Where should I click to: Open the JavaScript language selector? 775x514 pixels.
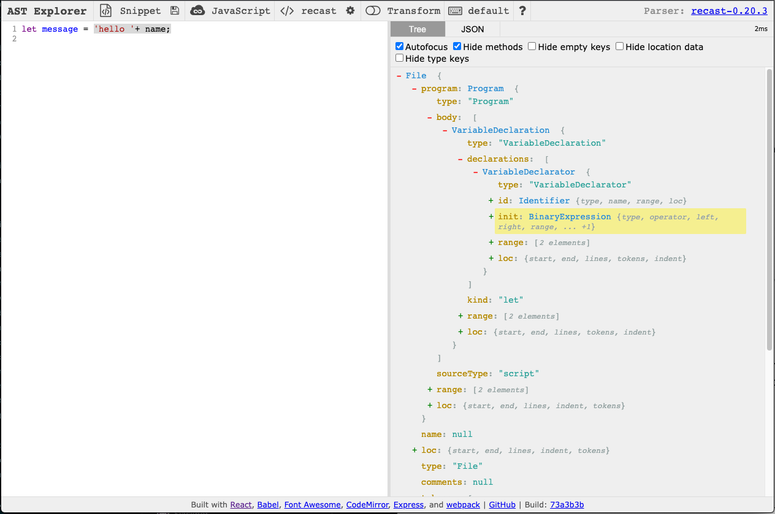coord(230,11)
